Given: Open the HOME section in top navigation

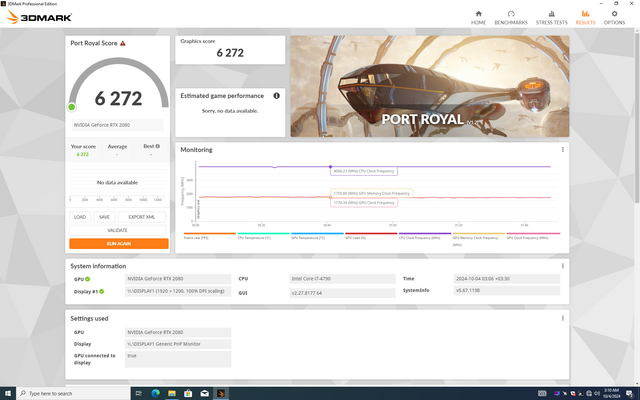Looking at the screenshot, I should (x=478, y=17).
